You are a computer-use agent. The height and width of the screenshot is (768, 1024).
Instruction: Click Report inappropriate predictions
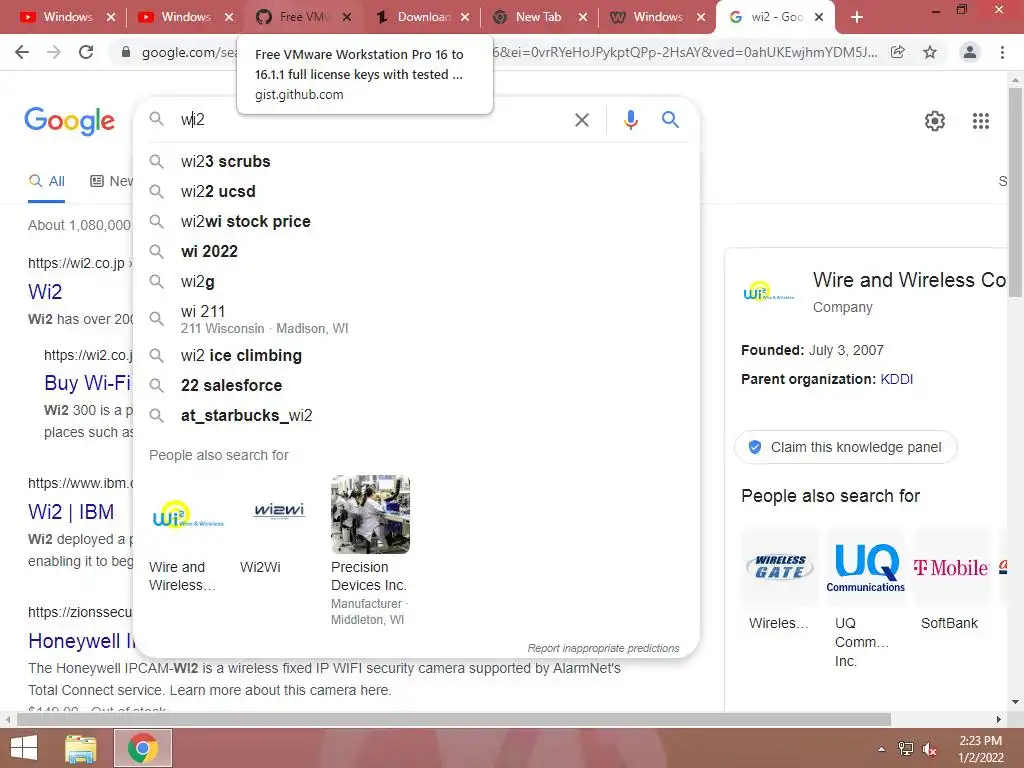603,648
